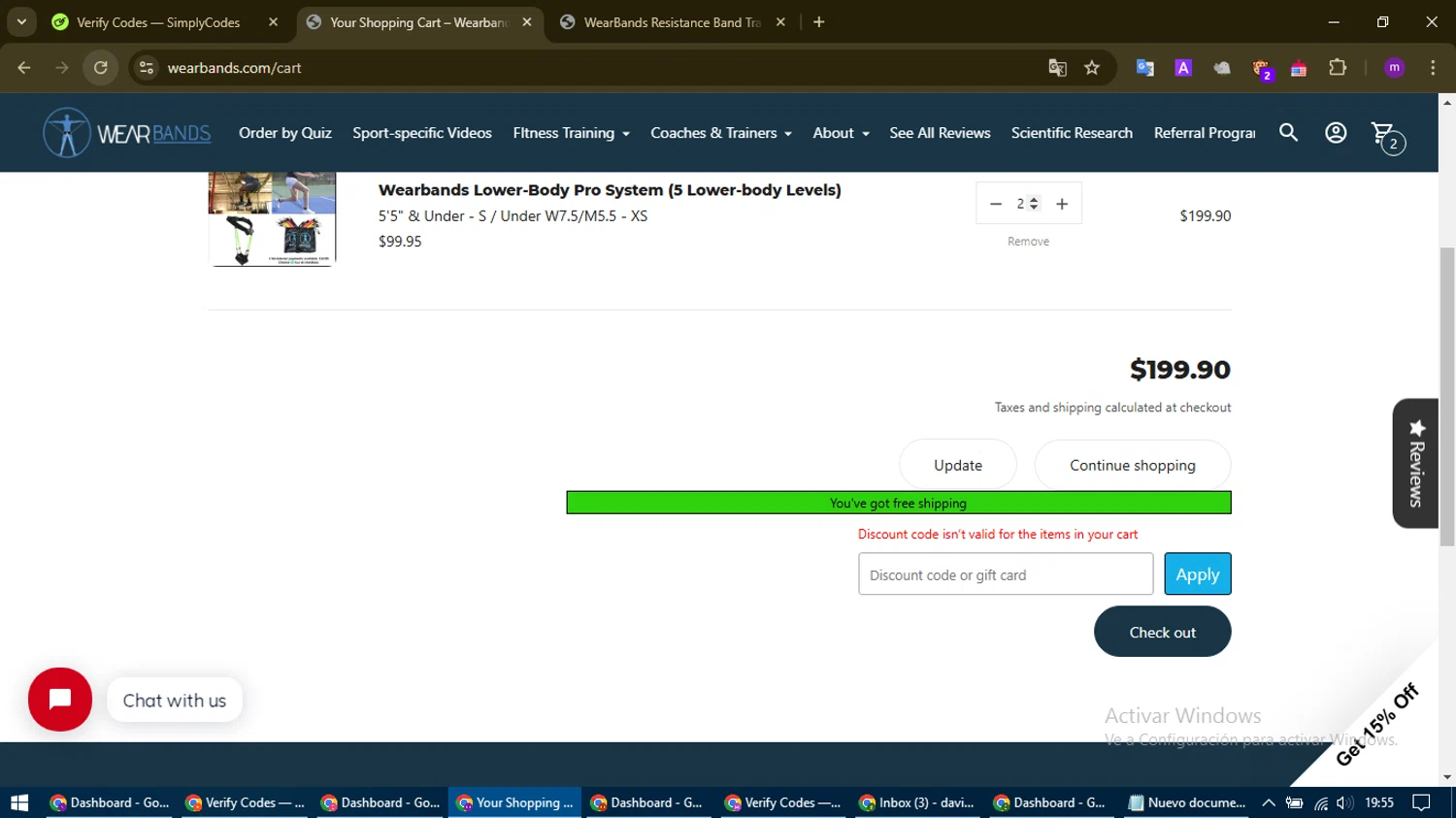Screen dimensions: 1456x818
Task: Open the gift box extension icon
Action: pos(1299,68)
